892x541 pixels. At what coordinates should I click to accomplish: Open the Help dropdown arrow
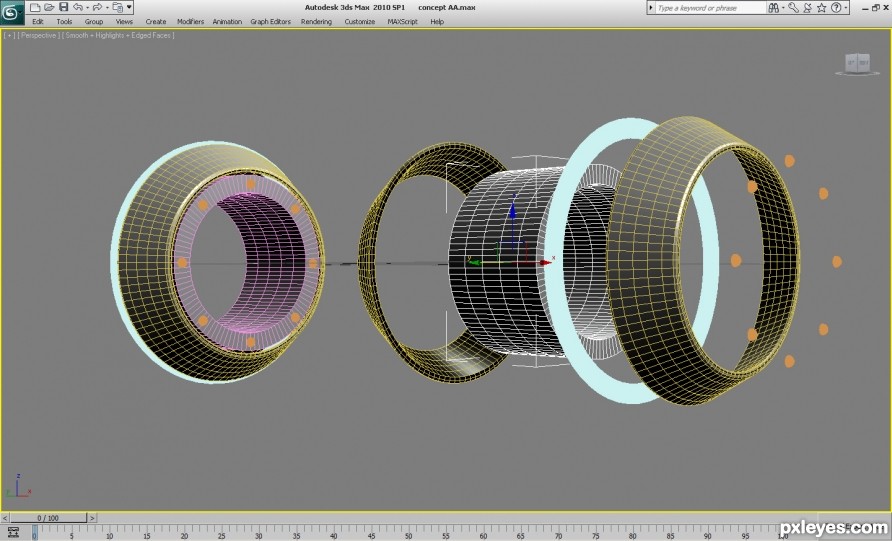pyautogui.click(x=846, y=8)
